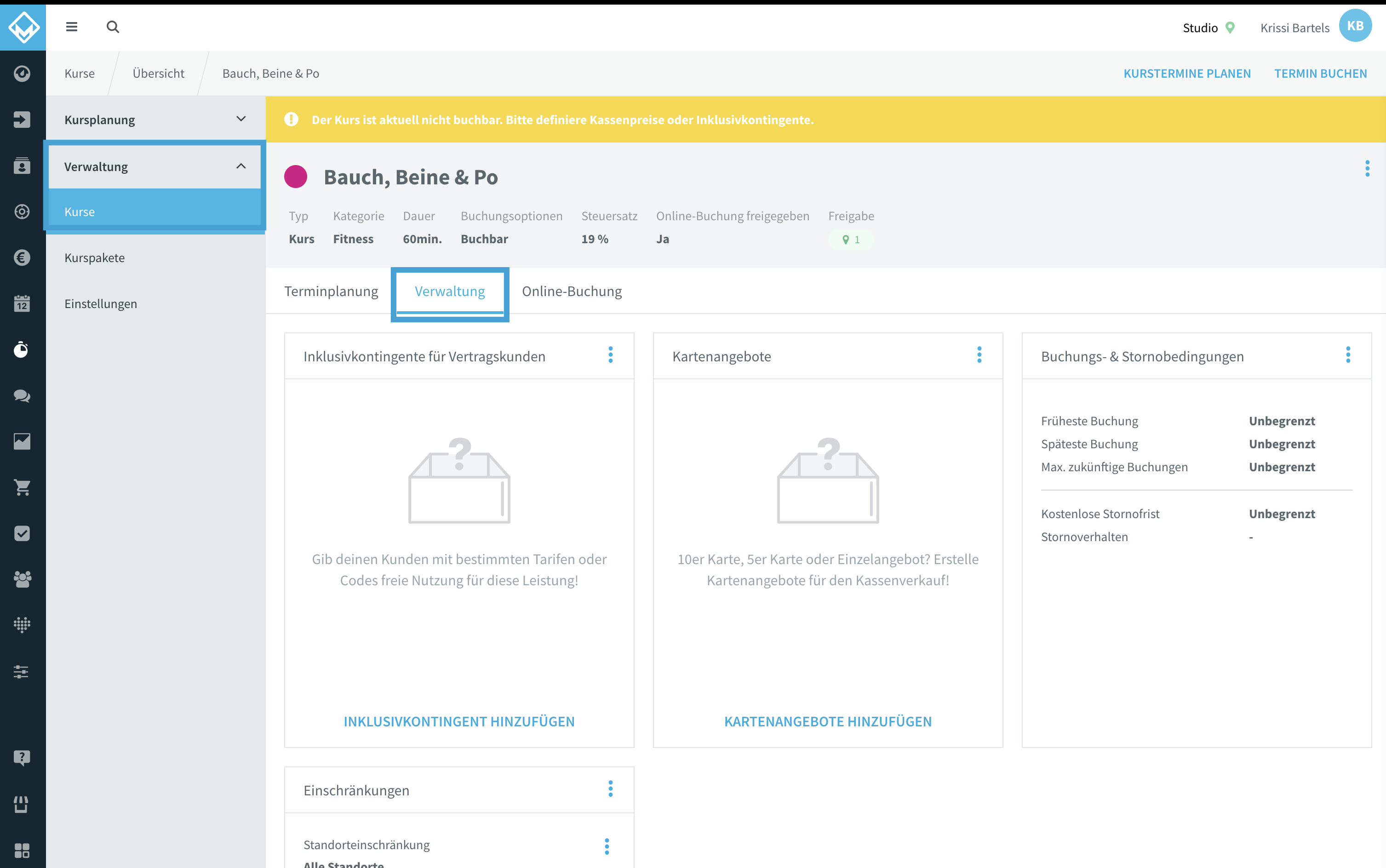
Task: Click the warning icon in yellow banner
Action: [x=291, y=120]
